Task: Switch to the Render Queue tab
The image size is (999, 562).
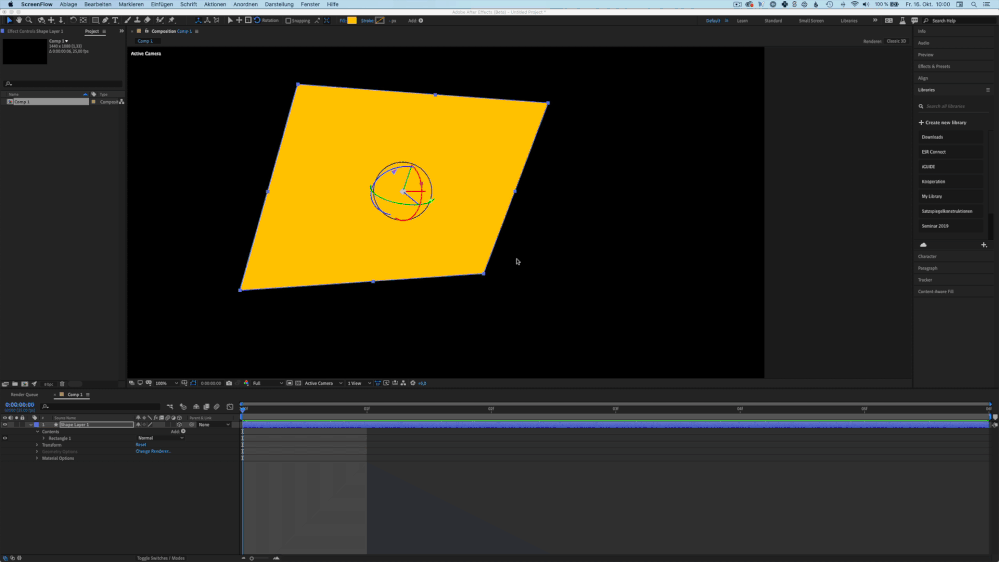Action: pyautogui.click(x=24, y=394)
